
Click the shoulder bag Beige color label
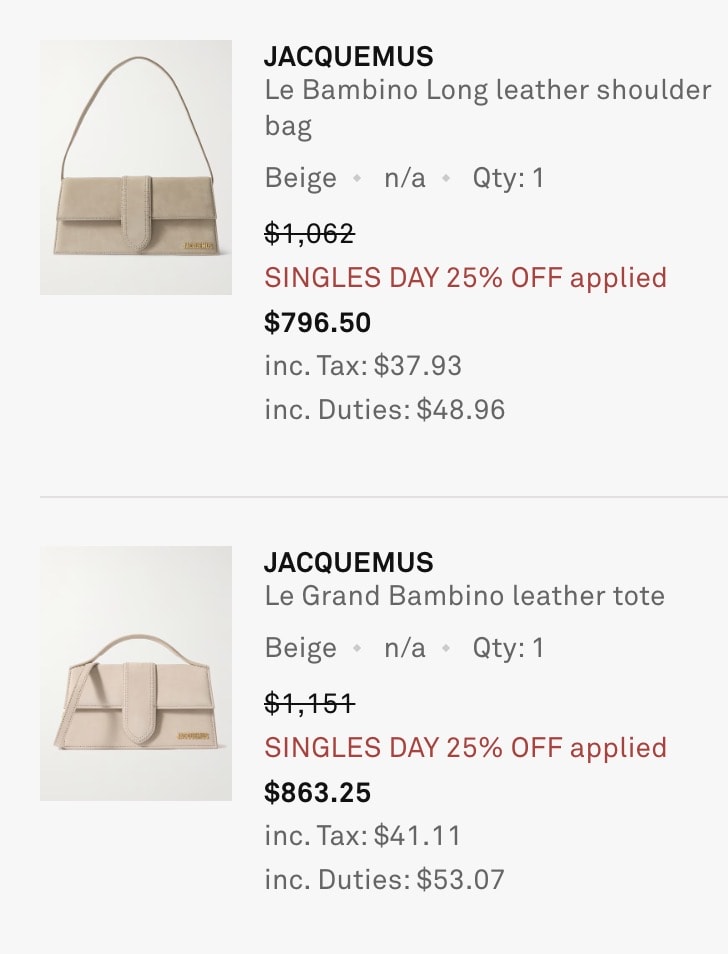tap(300, 178)
